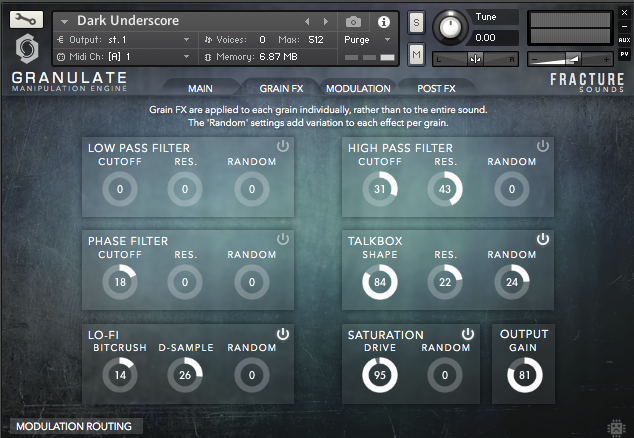Take a snapshot with the camera icon
The width and height of the screenshot is (634, 438).
click(353, 21)
